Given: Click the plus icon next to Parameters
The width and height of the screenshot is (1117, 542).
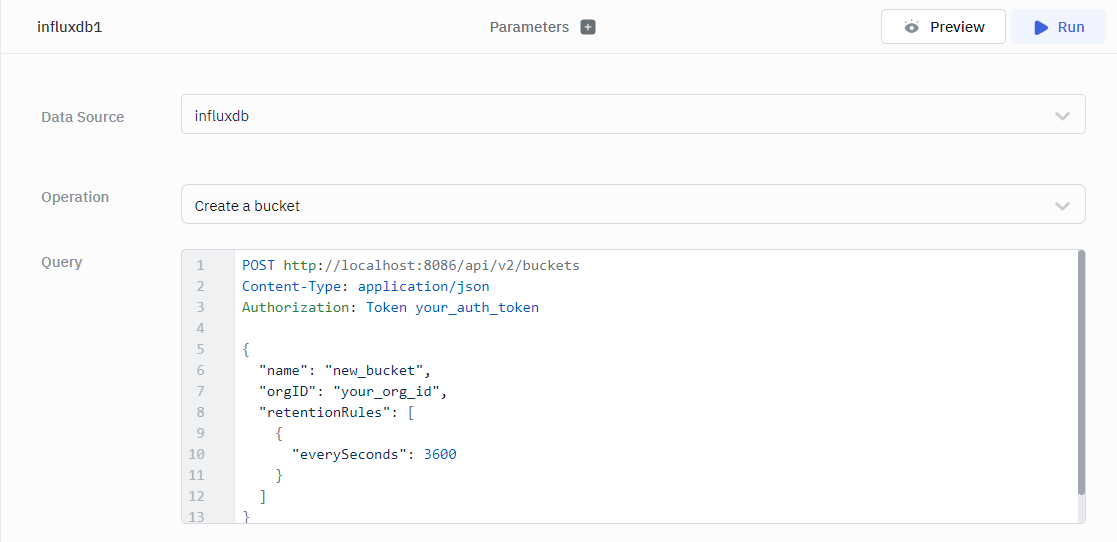Looking at the screenshot, I should point(588,27).
